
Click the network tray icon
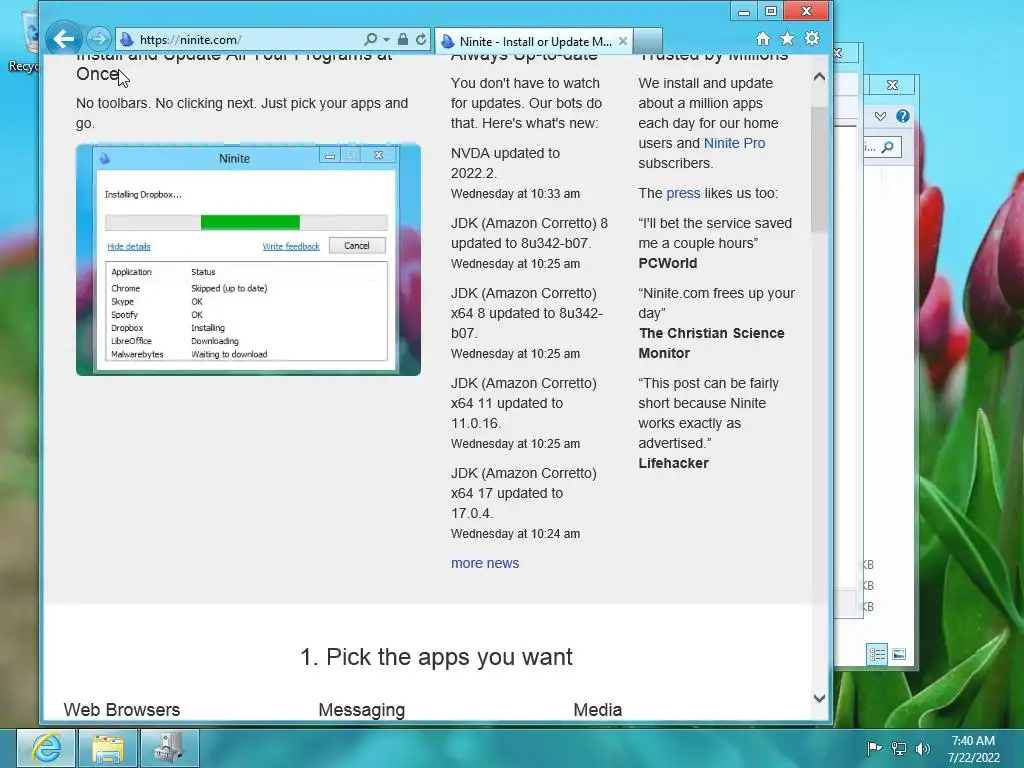coord(899,749)
